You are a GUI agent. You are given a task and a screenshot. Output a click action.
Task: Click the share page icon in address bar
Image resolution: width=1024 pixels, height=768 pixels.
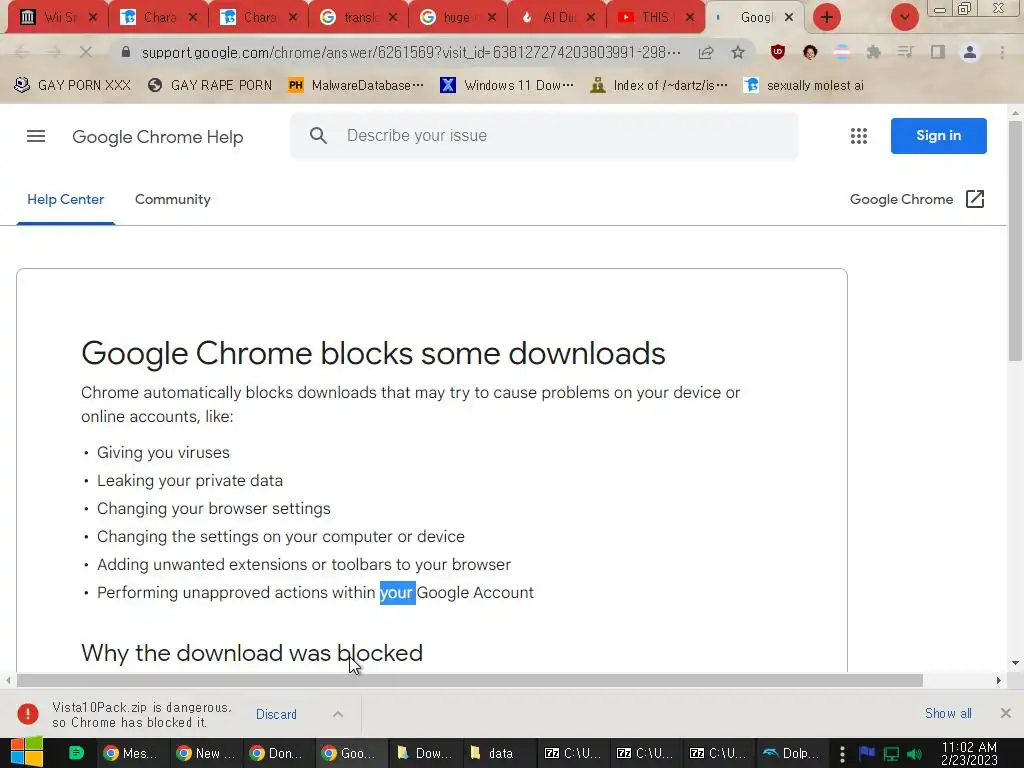pos(706,52)
